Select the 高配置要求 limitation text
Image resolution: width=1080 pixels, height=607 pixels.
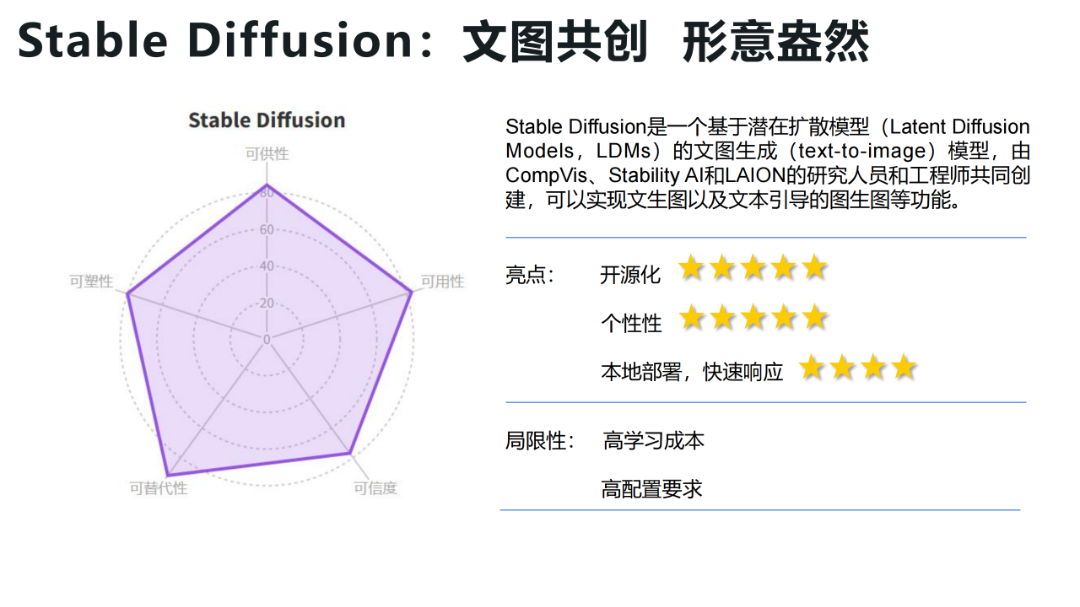point(652,489)
